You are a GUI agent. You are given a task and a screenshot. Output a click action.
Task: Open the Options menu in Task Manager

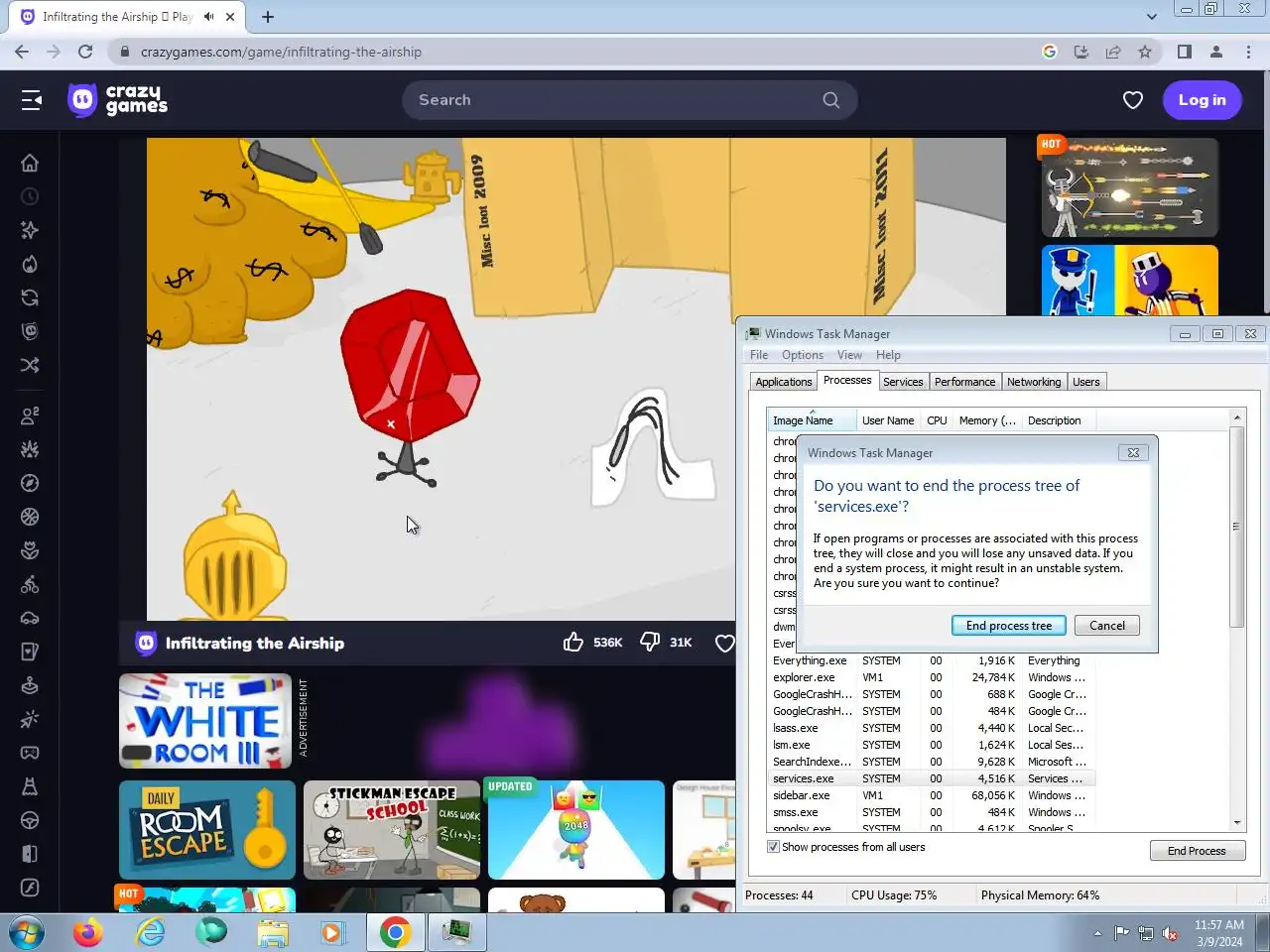click(803, 355)
